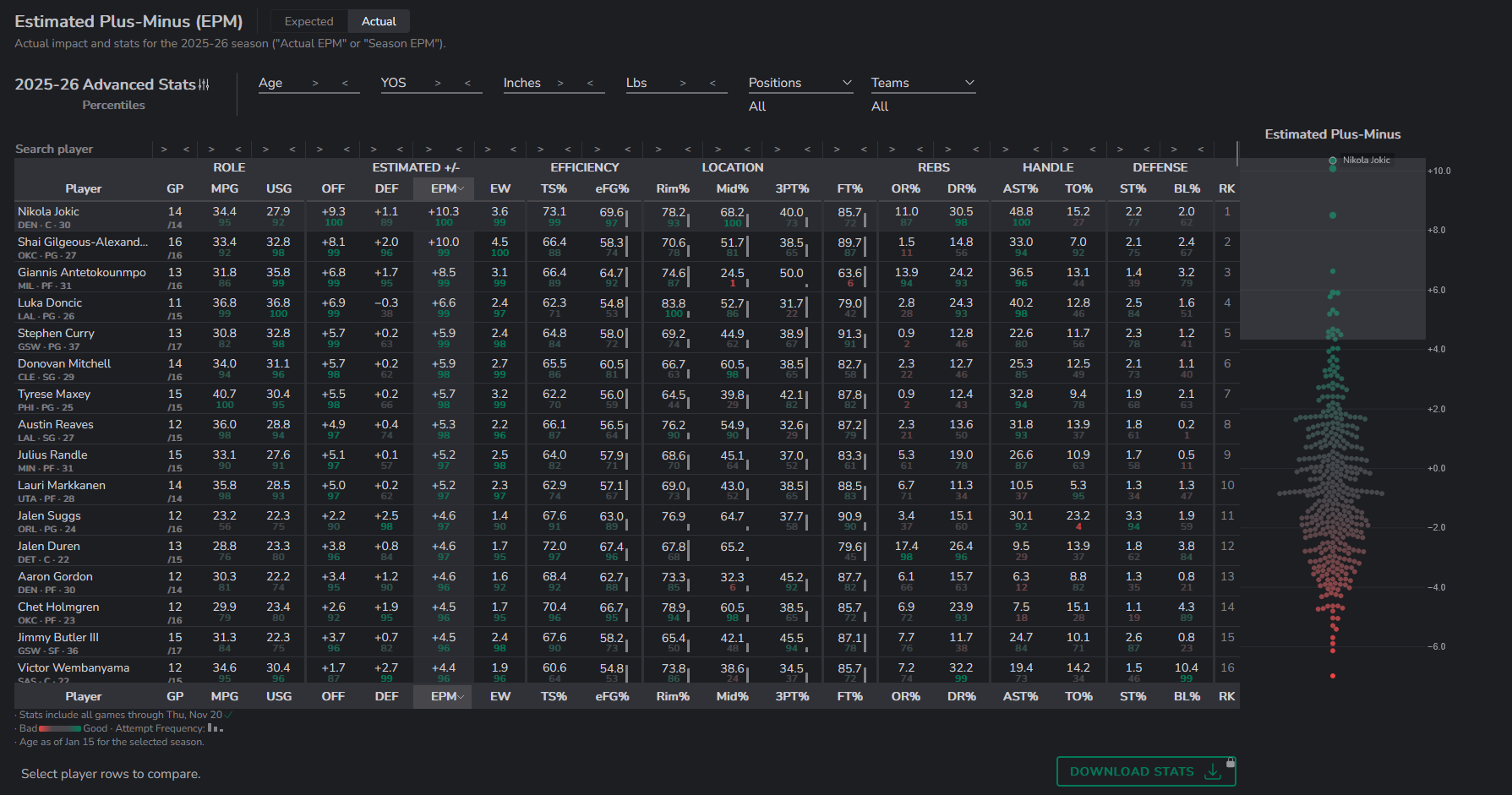Sort by EPM column in top header
This screenshot has width=1512, height=795.
(x=444, y=188)
